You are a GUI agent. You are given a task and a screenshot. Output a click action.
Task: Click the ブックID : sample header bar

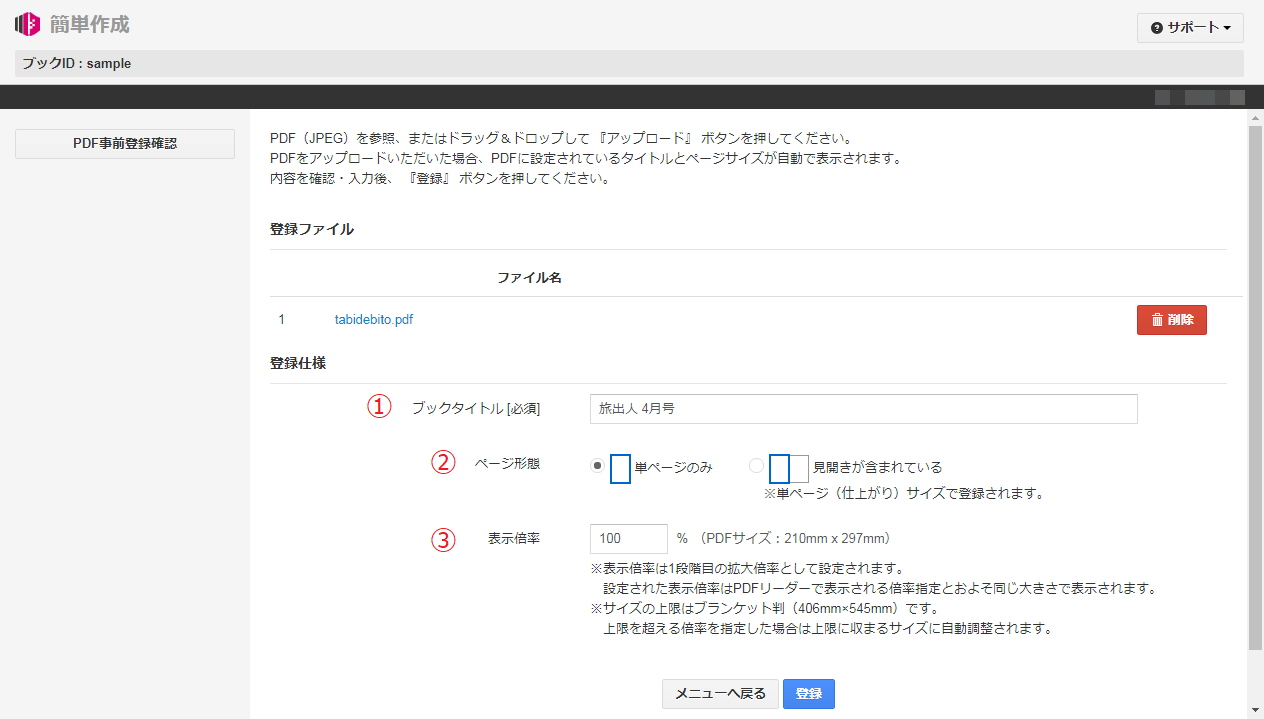click(629, 64)
